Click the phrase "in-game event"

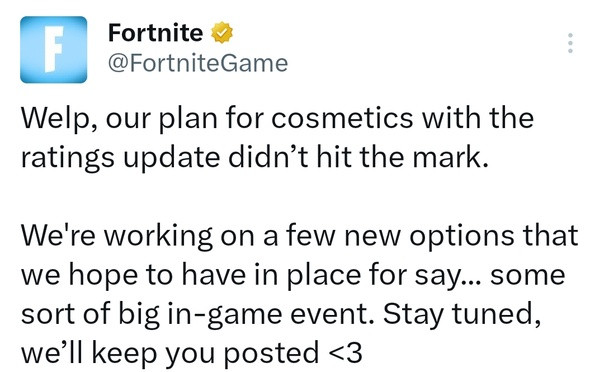[270, 314]
